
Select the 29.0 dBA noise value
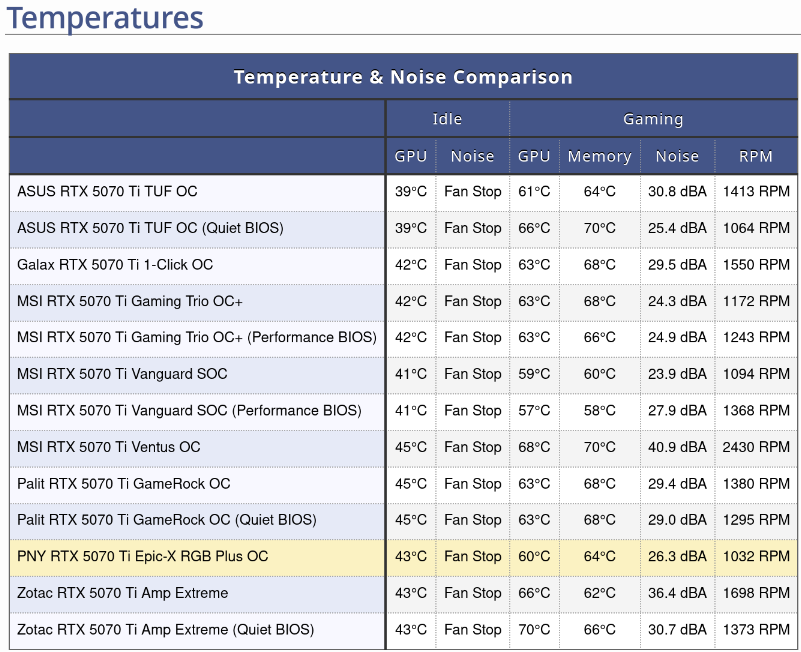tap(677, 520)
